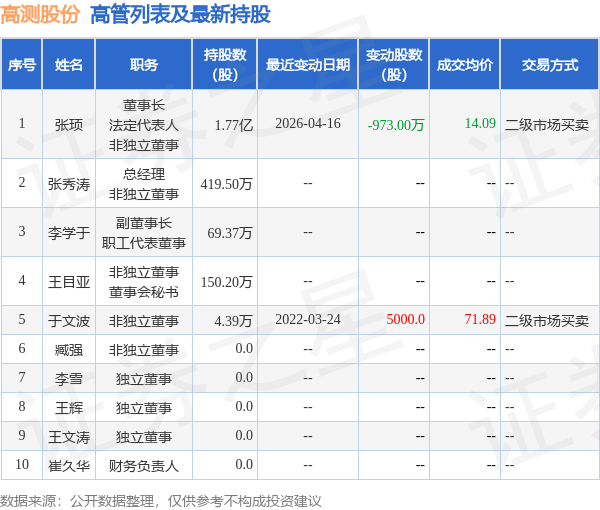Image resolution: width=600 pixels, height=510 pixels.
Task: Click the position 职工代表董事
Action: 144,243
